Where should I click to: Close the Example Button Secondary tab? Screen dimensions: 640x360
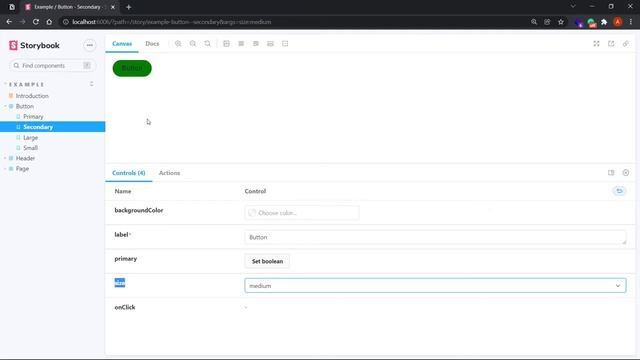(x=113, y=7)
